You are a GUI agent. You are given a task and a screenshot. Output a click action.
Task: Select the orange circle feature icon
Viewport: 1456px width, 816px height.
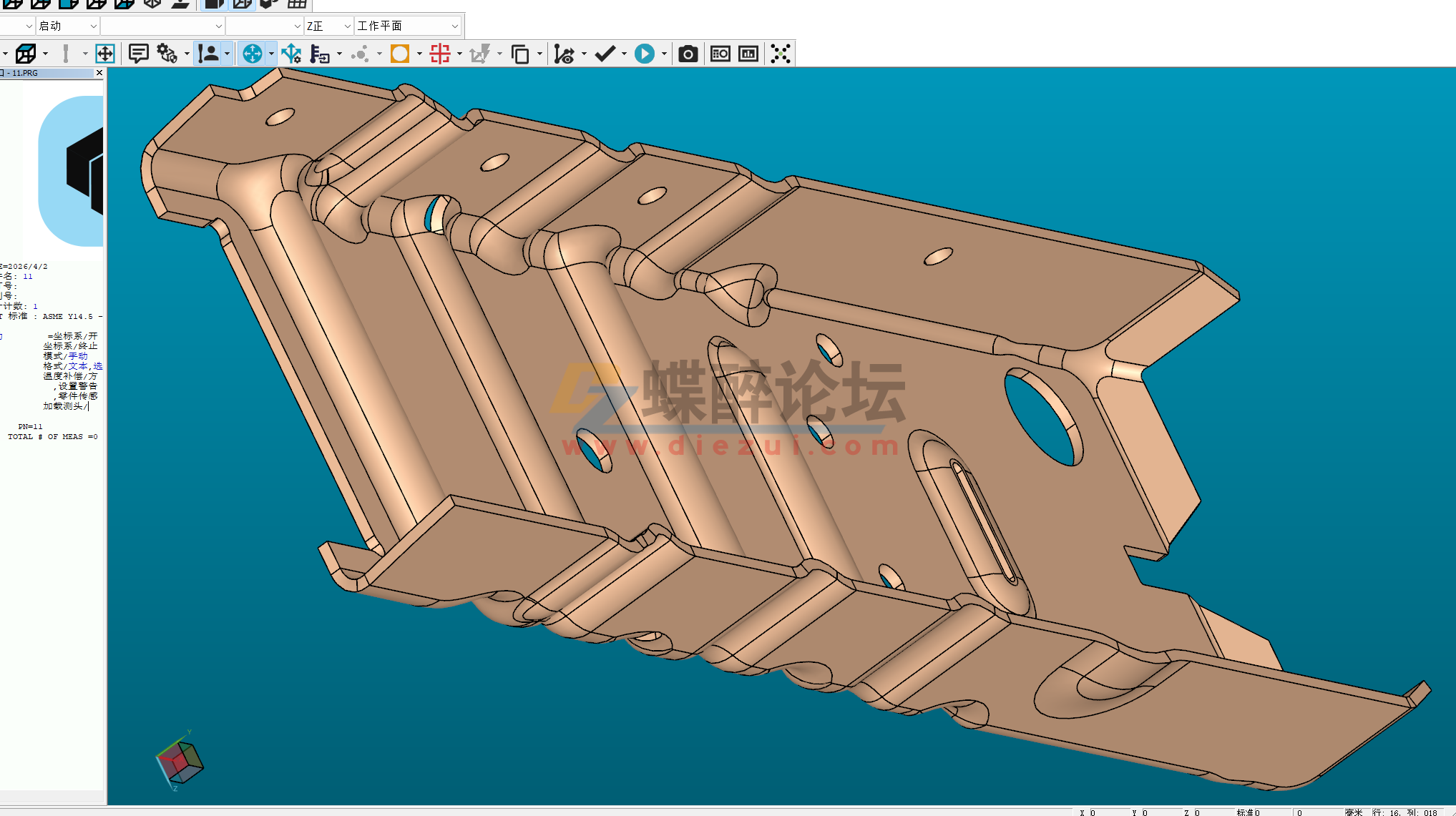(400, 53)
